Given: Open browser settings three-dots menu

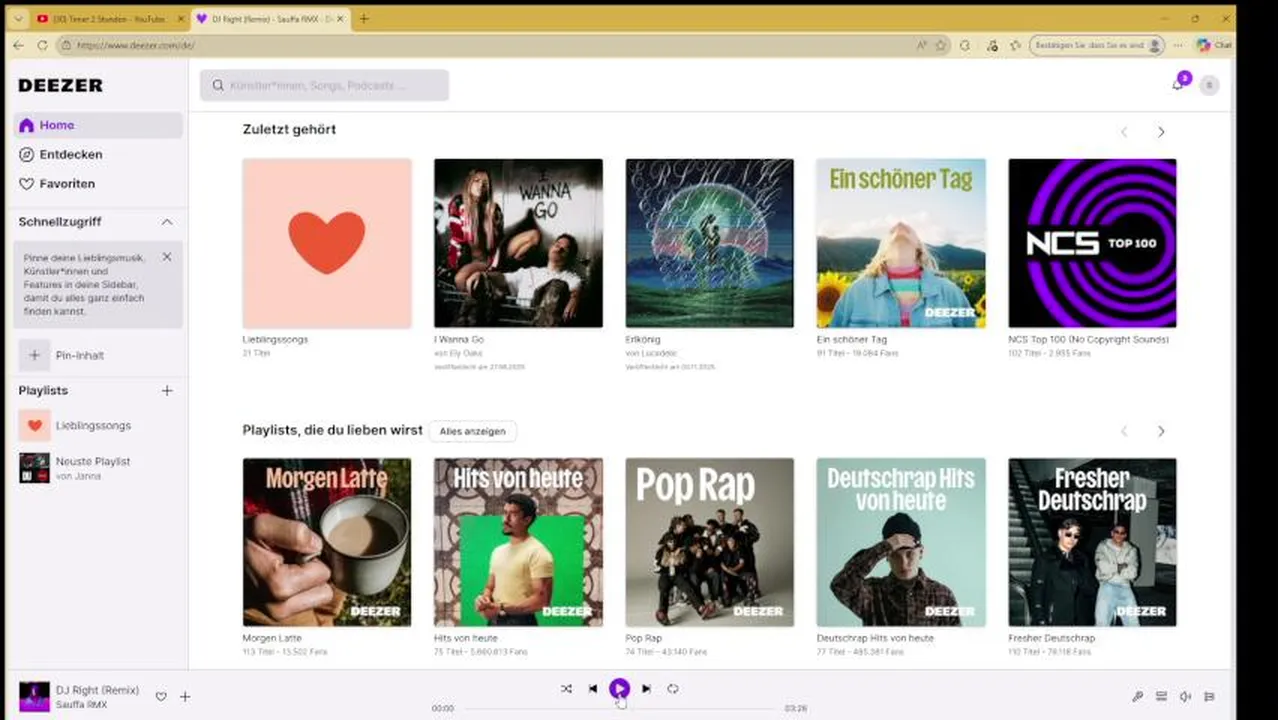Looking at the screenshot, I should pyautogui.click(x=1178, y=45).
